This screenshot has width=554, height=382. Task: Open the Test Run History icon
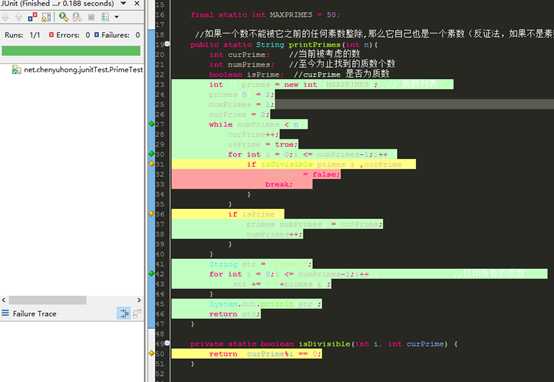pos(105,17)
